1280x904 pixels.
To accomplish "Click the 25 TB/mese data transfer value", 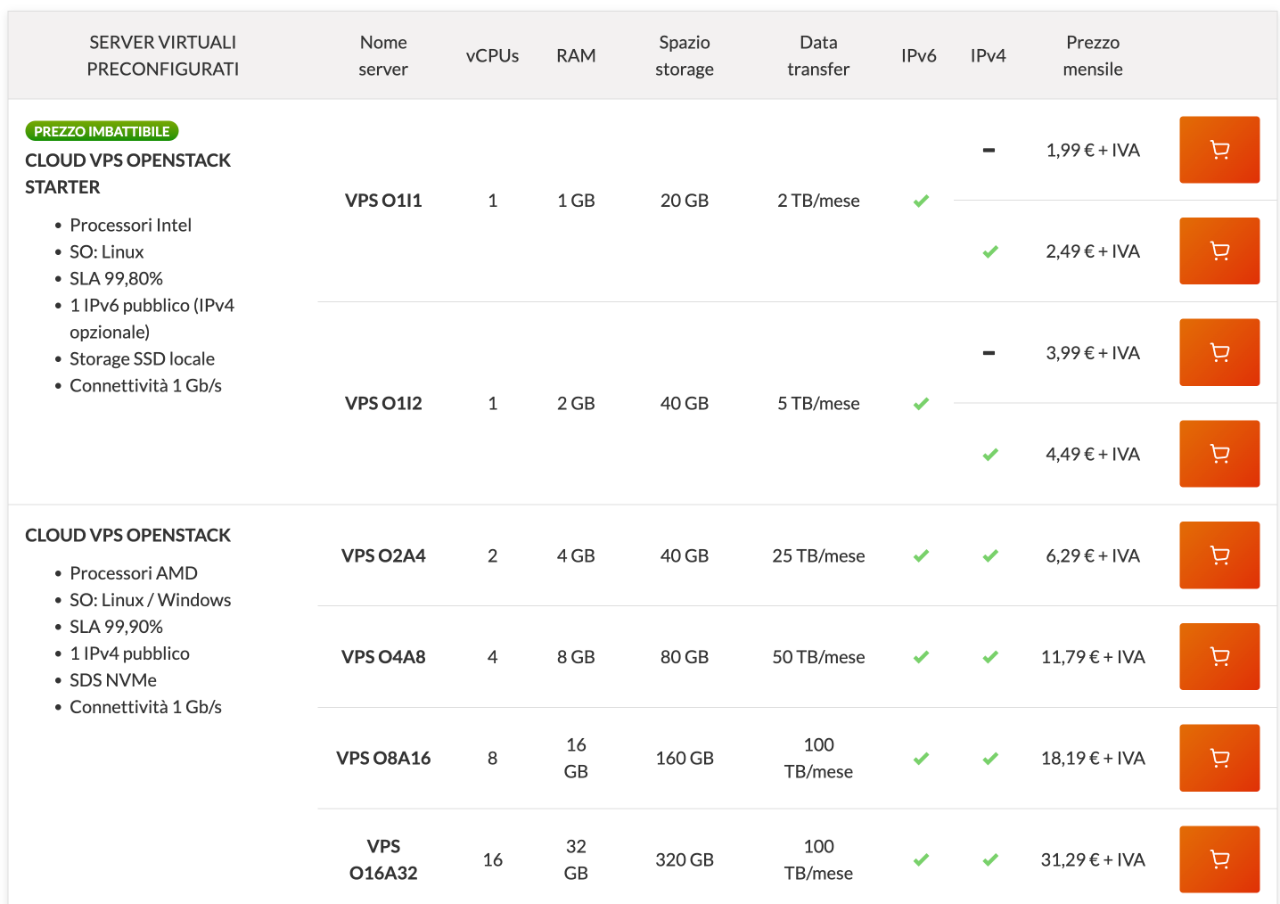I will click(x=818, y=556).
